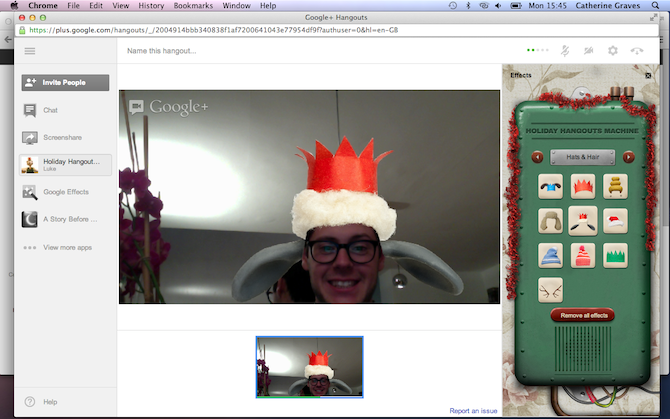Open the Bookmarks menu
This screenshot has height=419, width=670.
coord(193,6)
